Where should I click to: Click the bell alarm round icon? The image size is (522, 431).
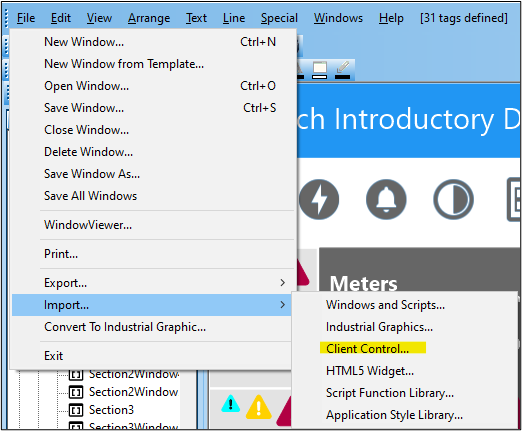coord(386,199)
